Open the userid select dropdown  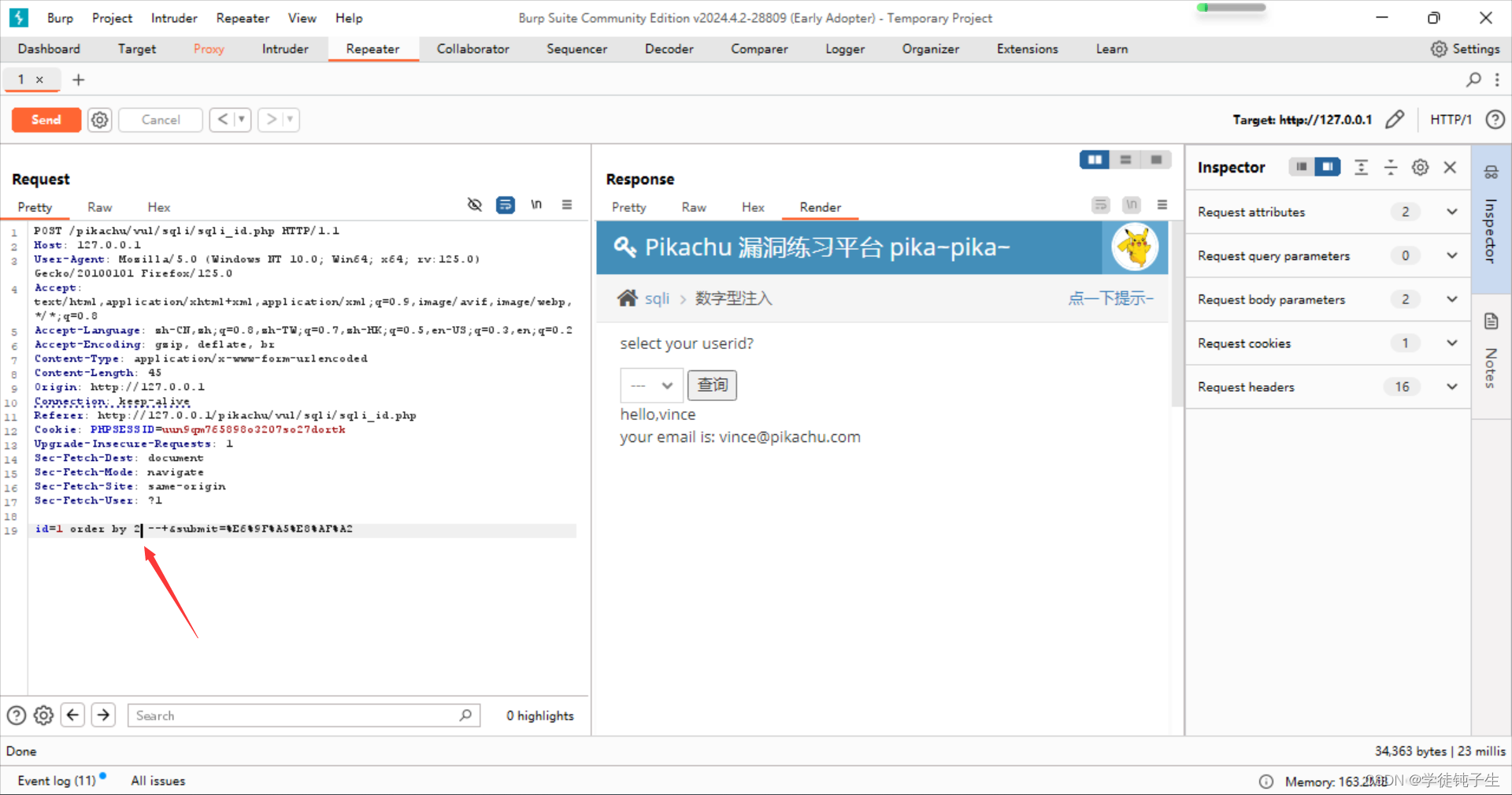click(x=652, y=385)
